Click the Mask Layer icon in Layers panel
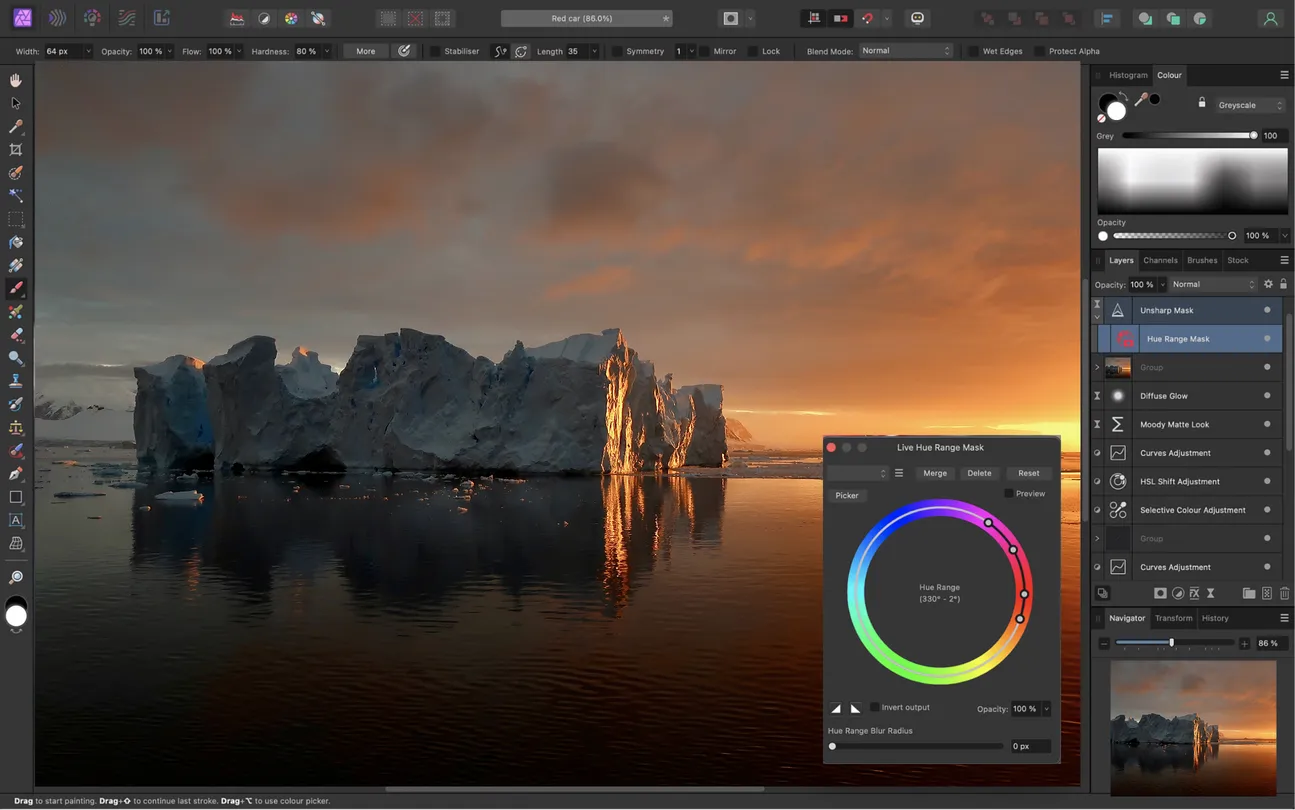The width and height of the screenshot is (1295, 810). [1160, 593]
